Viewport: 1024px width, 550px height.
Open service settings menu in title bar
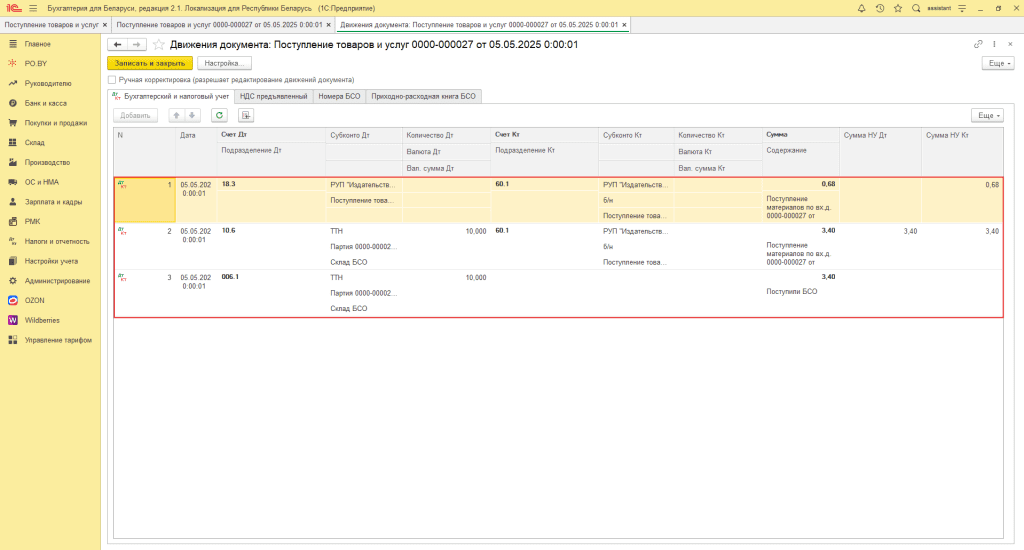pos(962,8)
